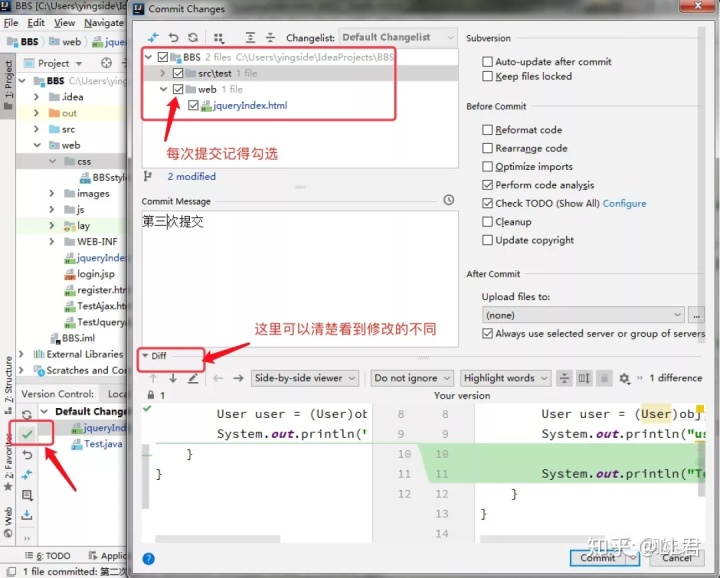This screenshot has height=578, width=720.
Task: Click Collapse All icon in commit toolbar
Action: (x=270, y=38)
